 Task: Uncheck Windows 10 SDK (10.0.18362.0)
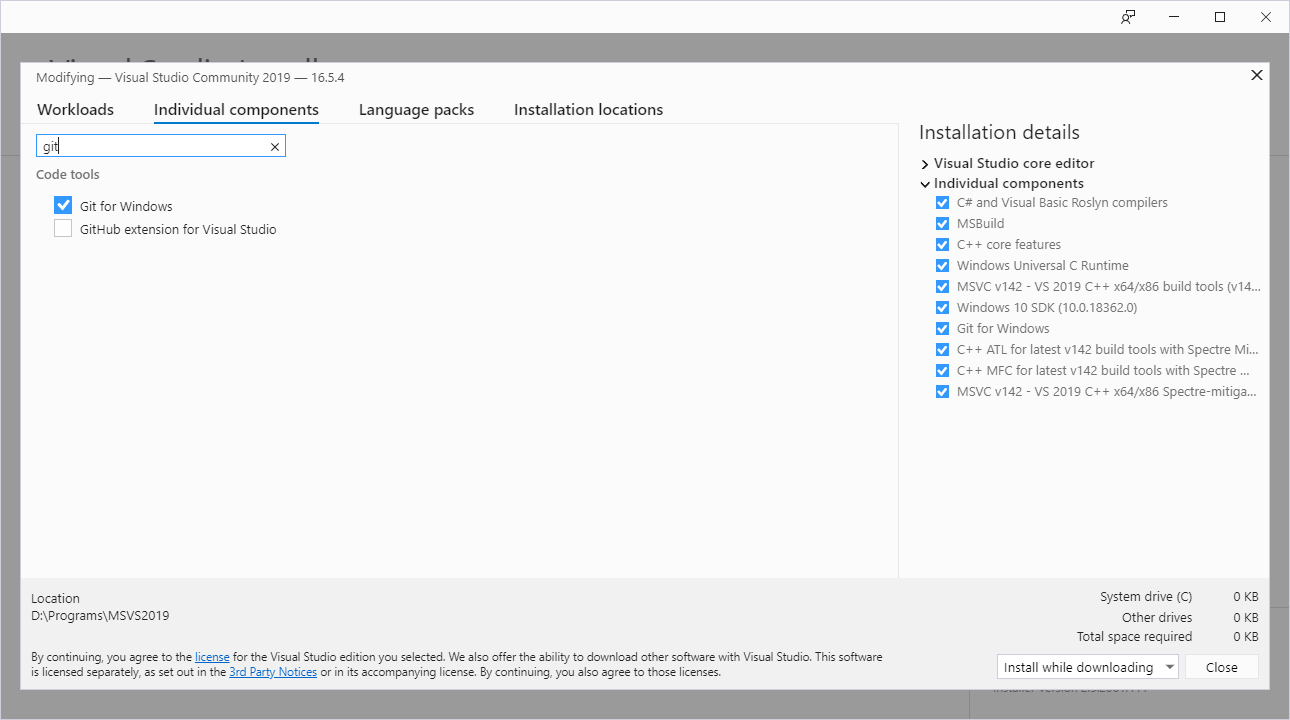point(942,307)
